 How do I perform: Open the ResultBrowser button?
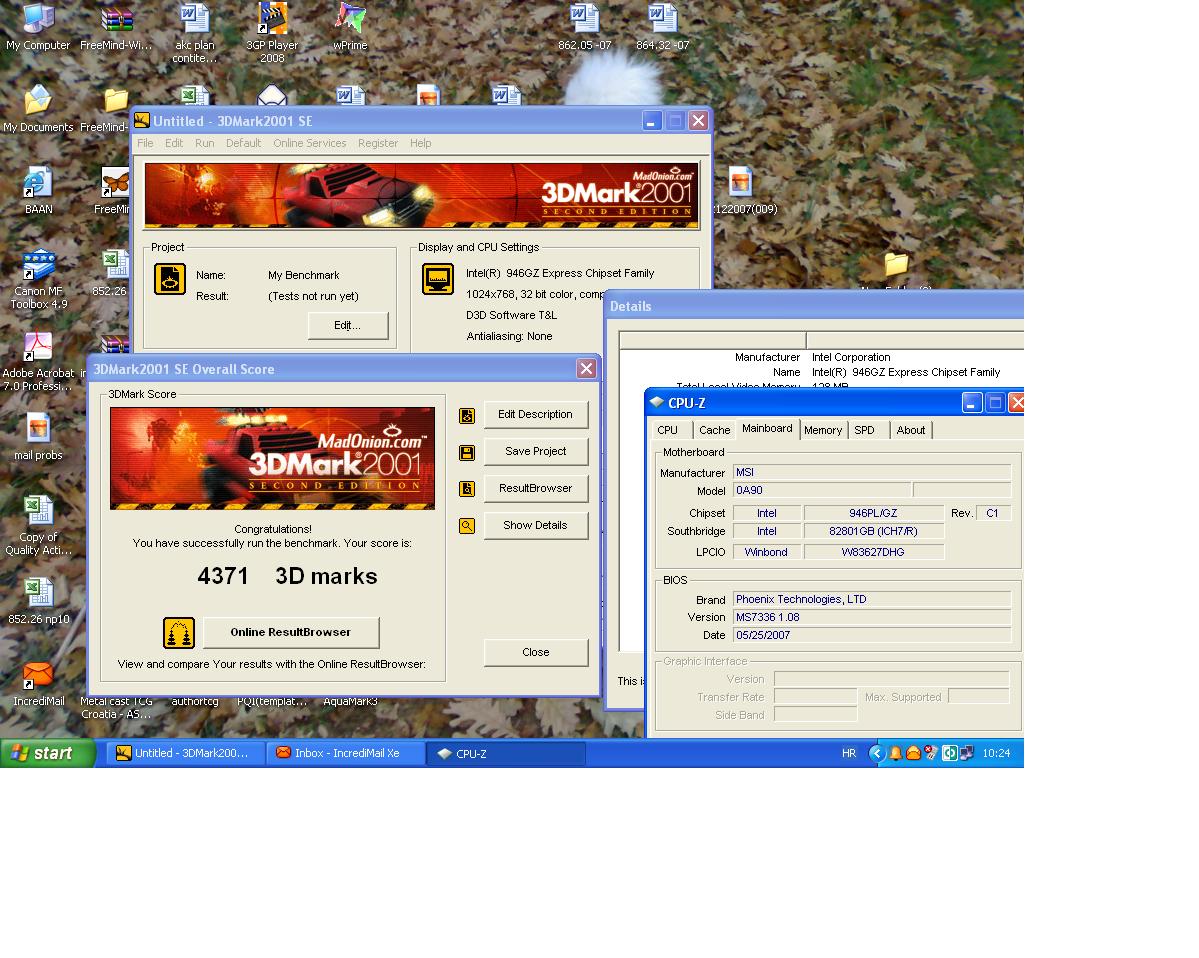point(535,489)
